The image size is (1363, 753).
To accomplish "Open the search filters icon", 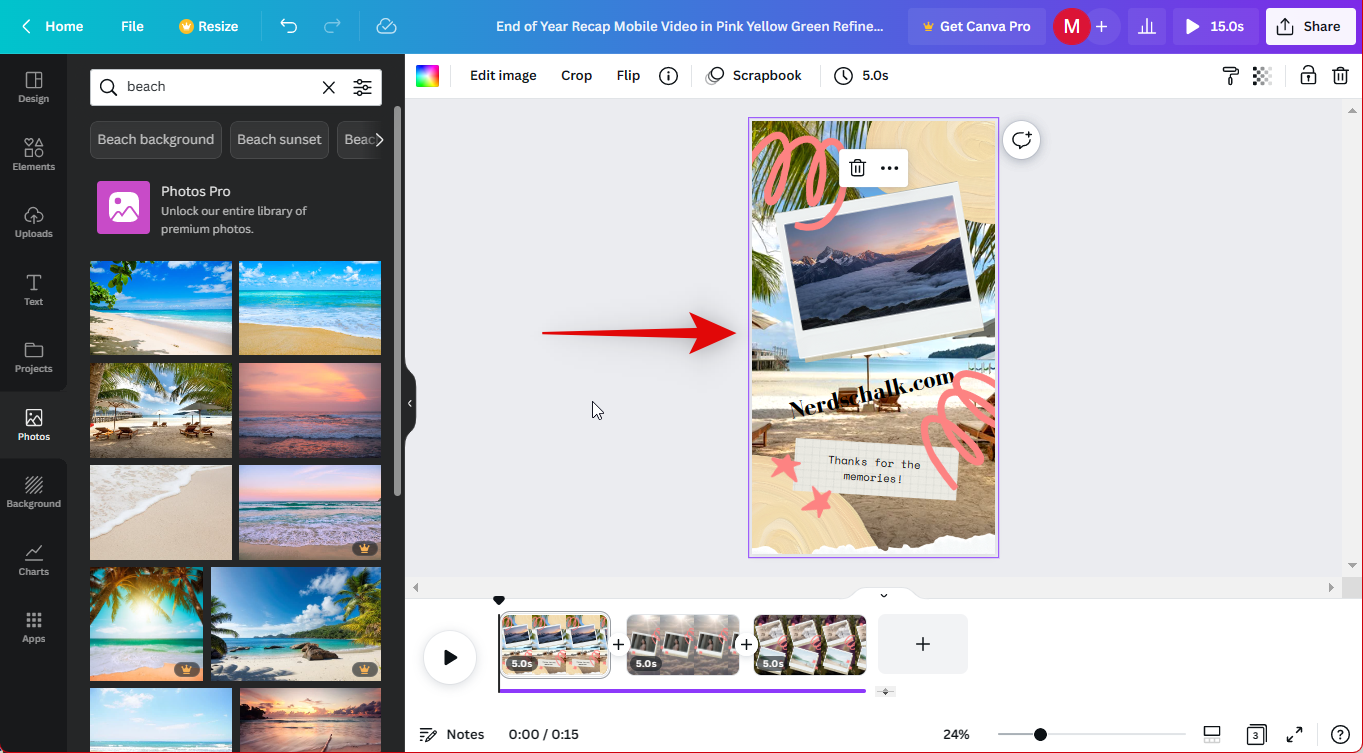I will (362, 87).
